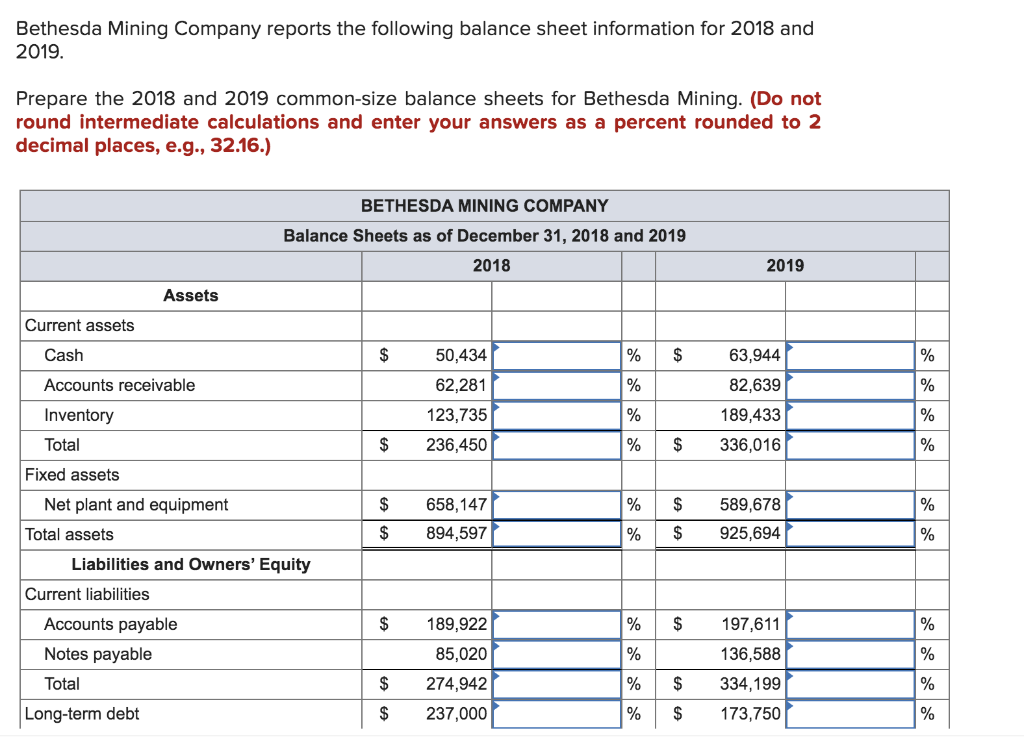Select the value 82,639 for Accounts receivable
Image resolution: width=1024 pixels, height=739 pixels.
point(755,386)
